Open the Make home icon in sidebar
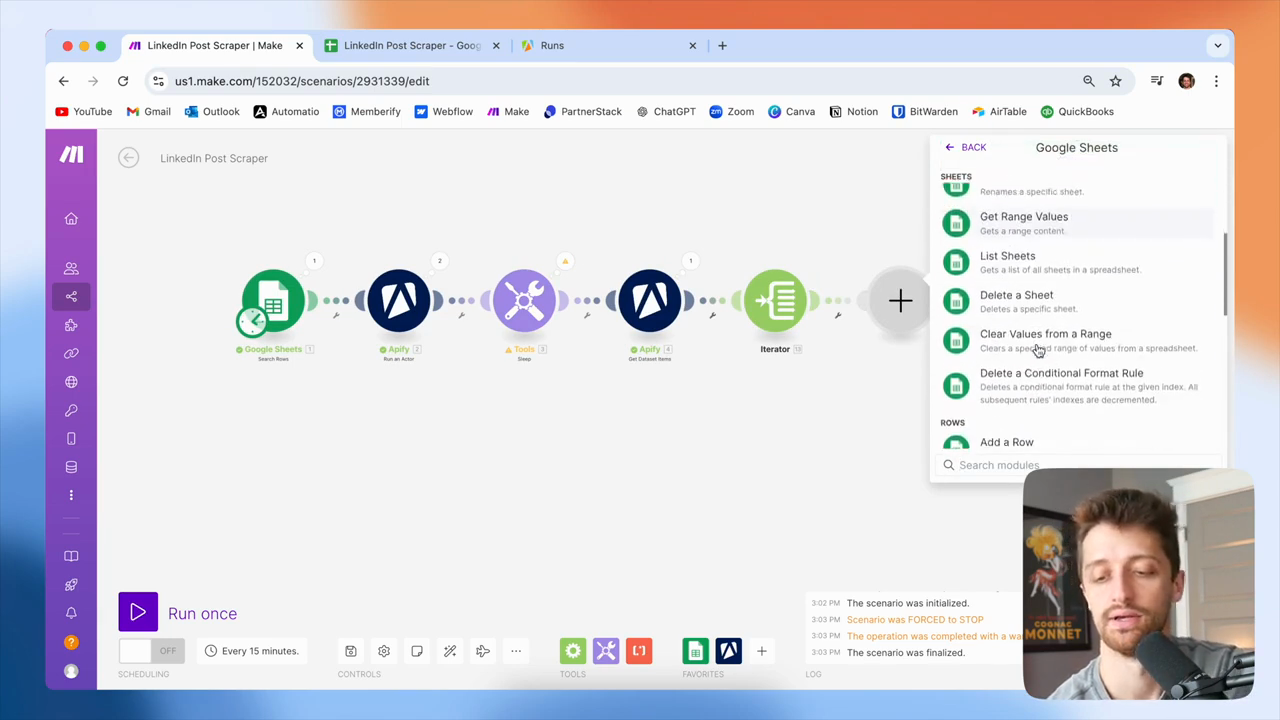Screen dimensions: 1280x720 click(x=71, y=219)
